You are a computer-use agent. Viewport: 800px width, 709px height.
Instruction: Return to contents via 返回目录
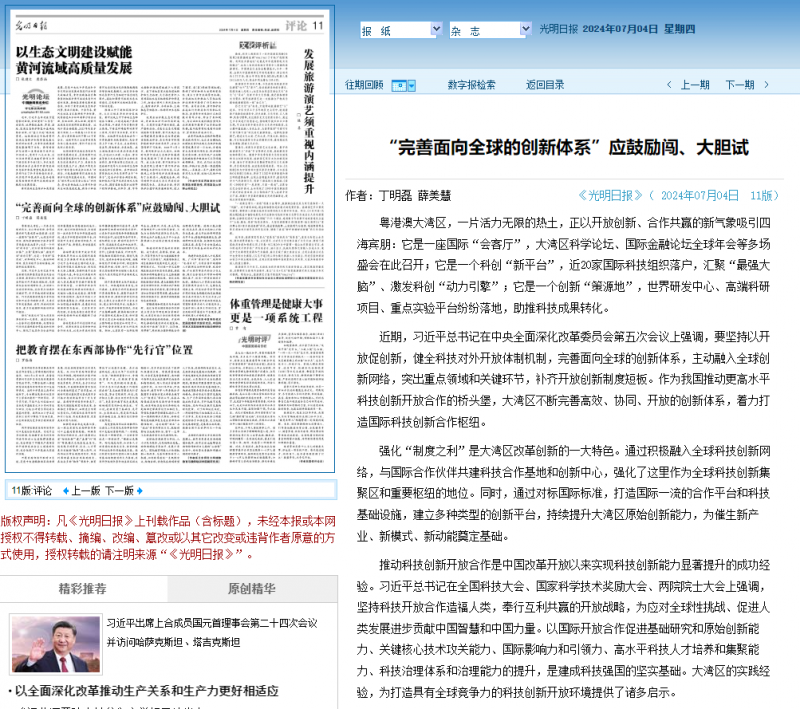[x=545, y=85]
